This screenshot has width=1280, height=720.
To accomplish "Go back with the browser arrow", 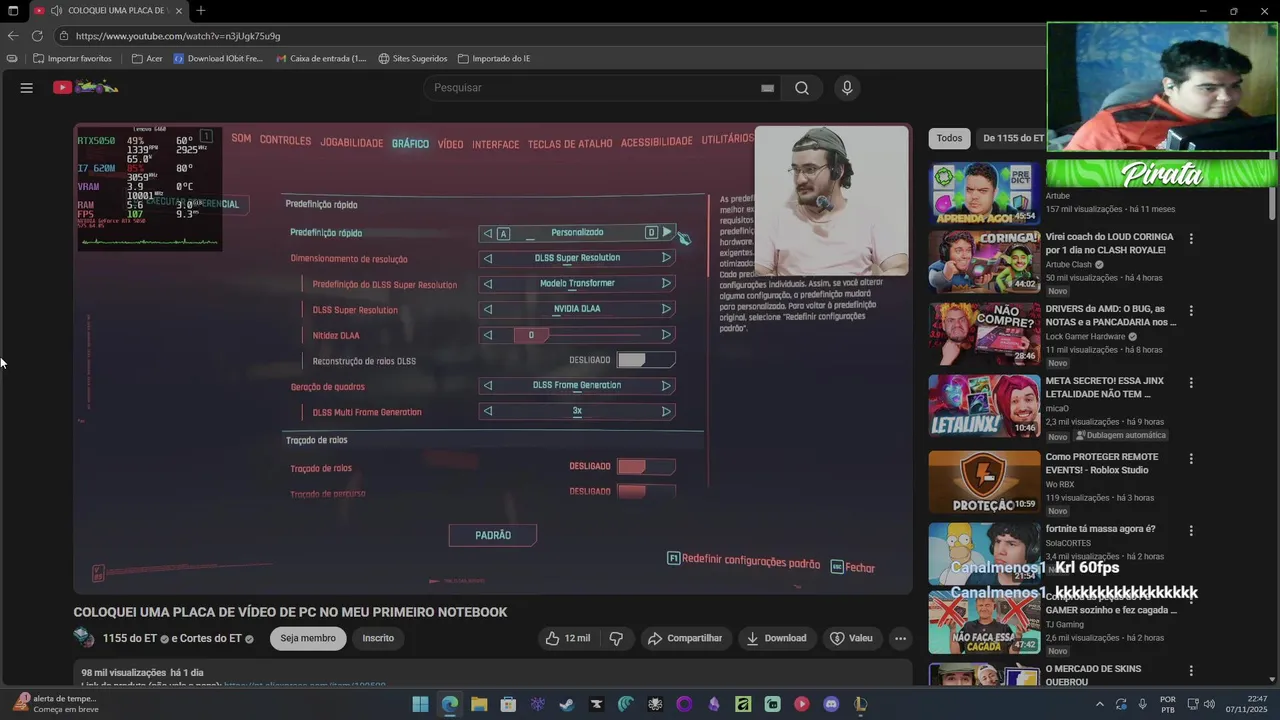I will (13, 36).
